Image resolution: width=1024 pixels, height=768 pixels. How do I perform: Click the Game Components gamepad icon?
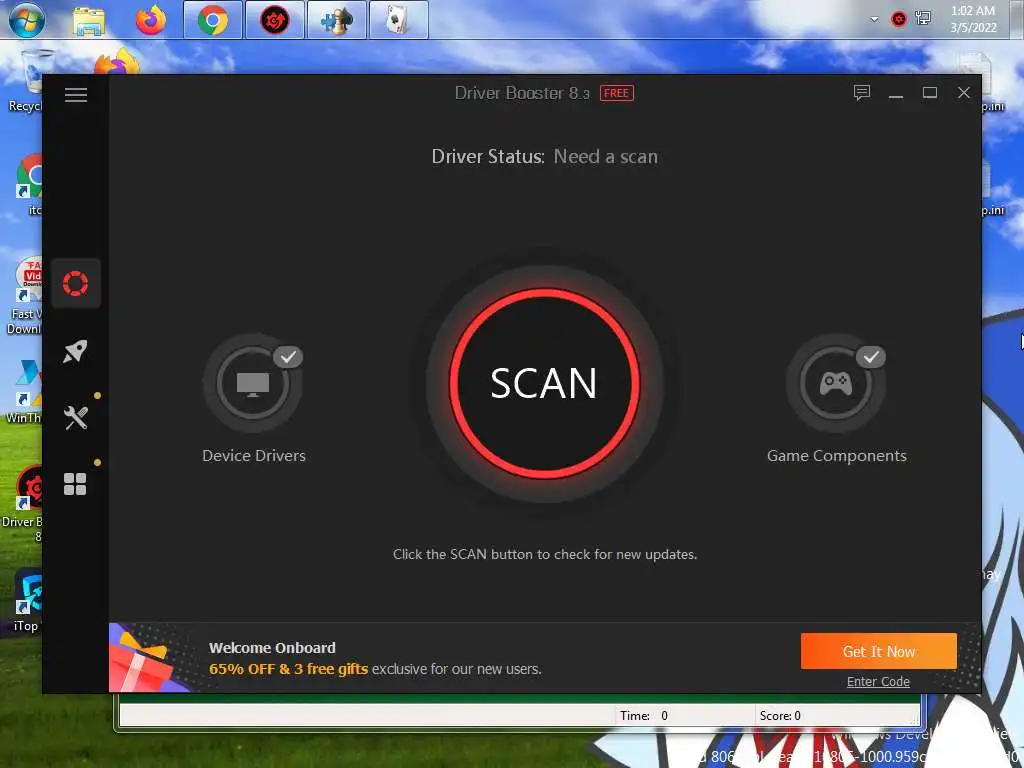835,383
